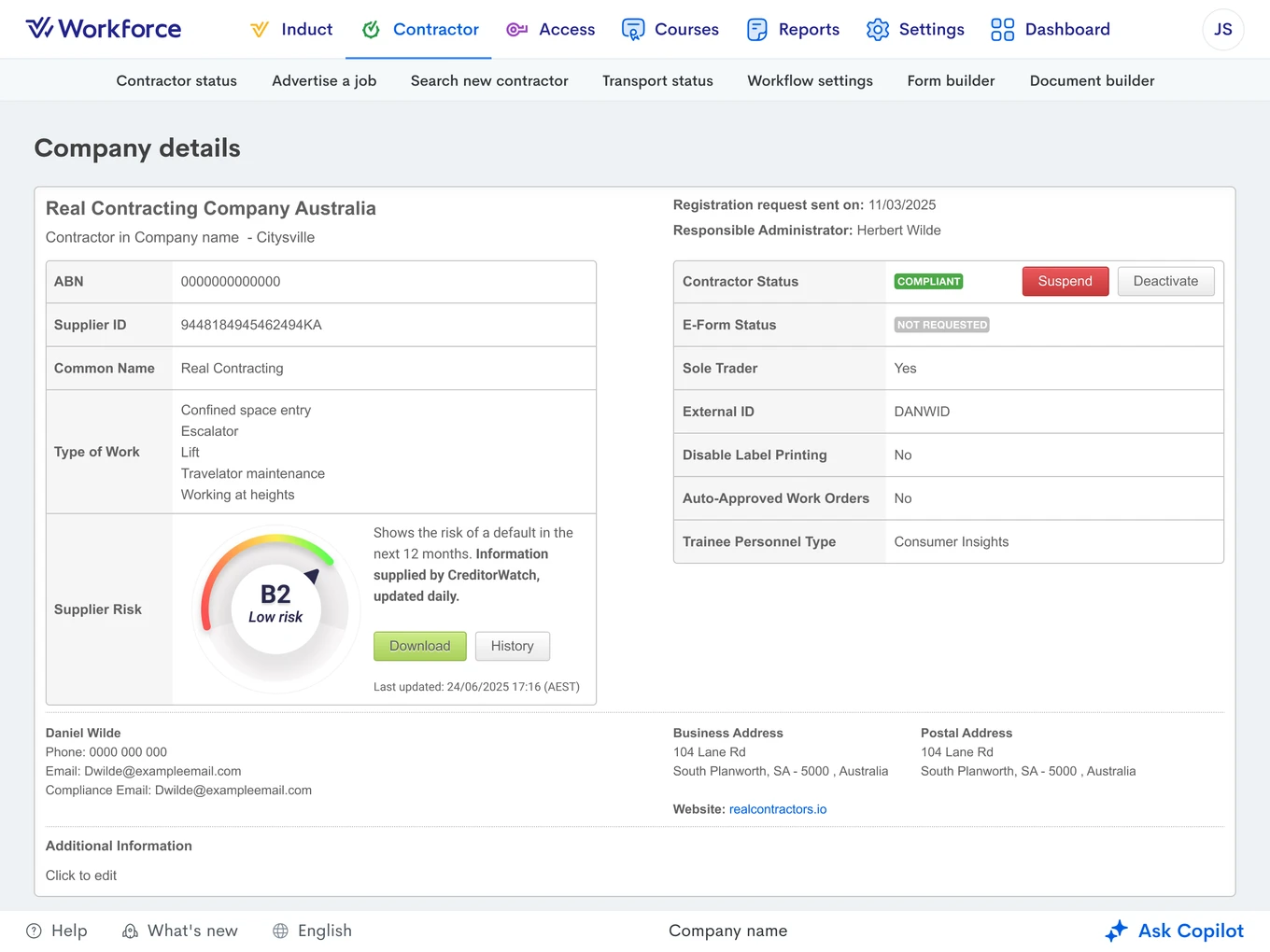The width and height of the screenshot is (1270, 952).
Task: Open the Settings gear icon
Action: [878, 30]
